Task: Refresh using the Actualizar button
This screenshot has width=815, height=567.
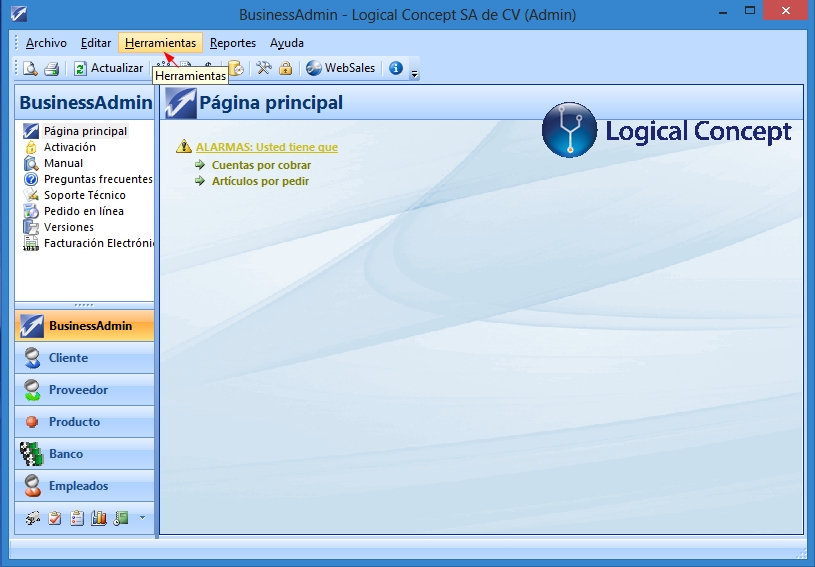Action: pos(109,68)
